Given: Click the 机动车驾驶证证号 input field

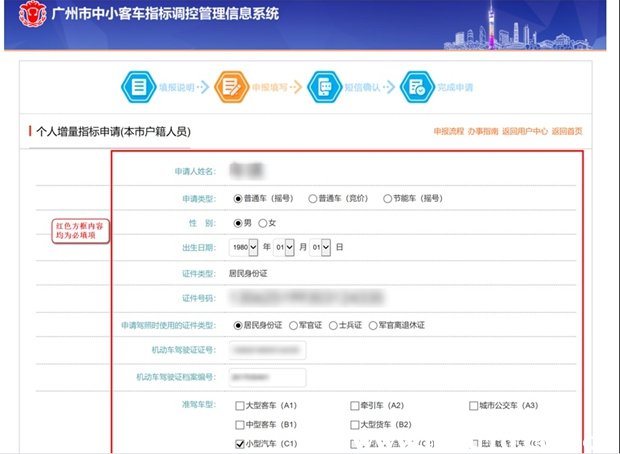Looking at the screenshot, I should coord(268,350).
